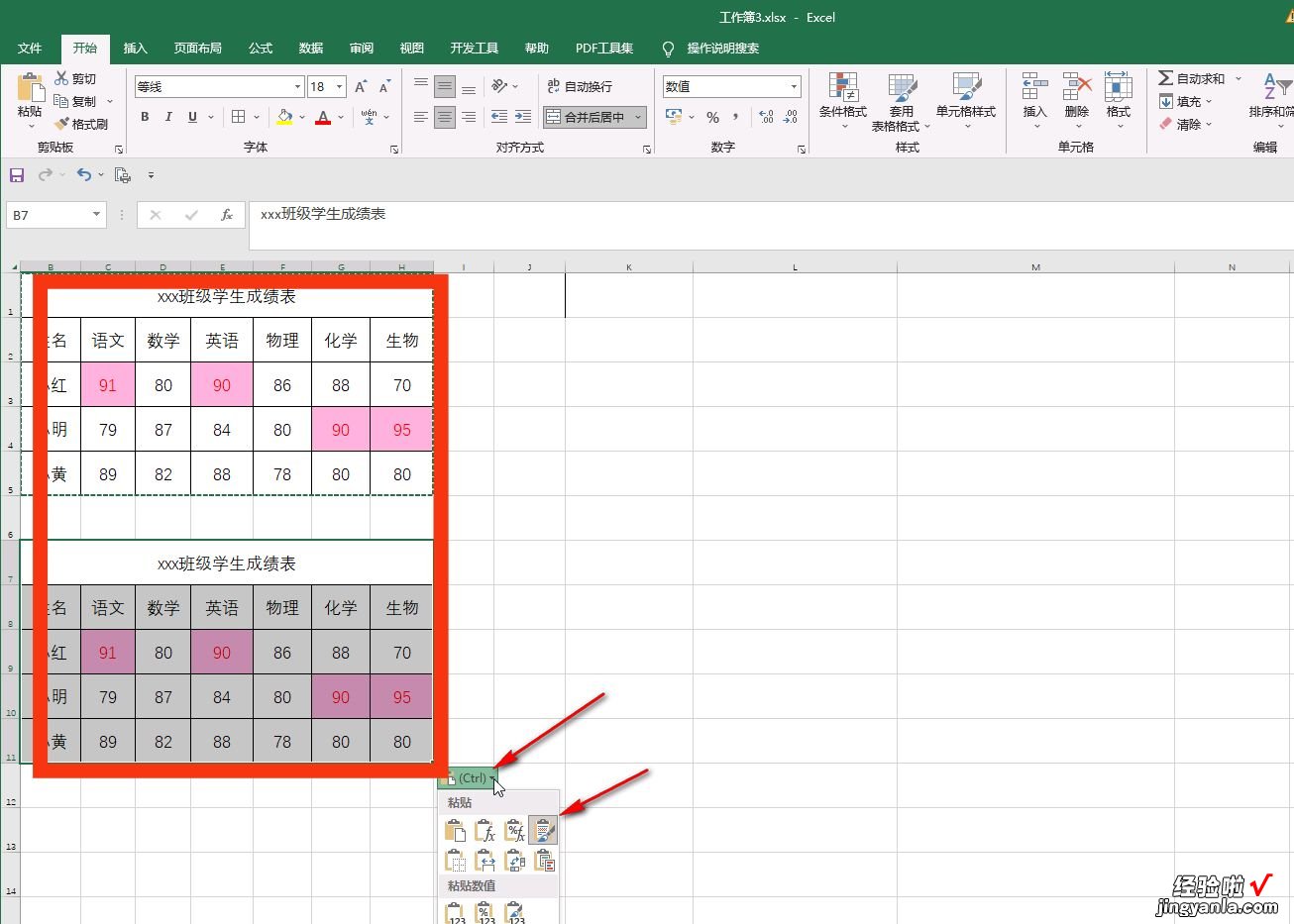
Task: Toggle top vertical alignment
Action: point(421,86)
